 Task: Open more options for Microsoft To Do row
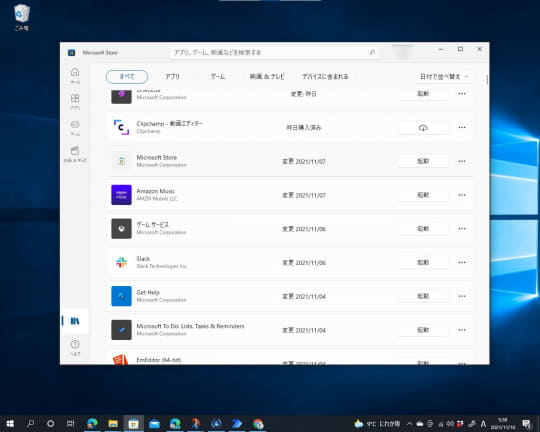462,330
